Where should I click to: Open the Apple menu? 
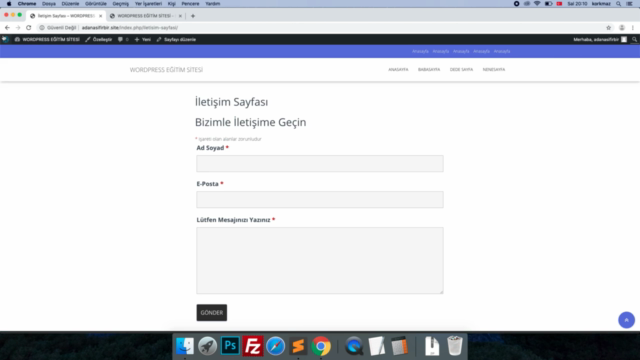9,4
